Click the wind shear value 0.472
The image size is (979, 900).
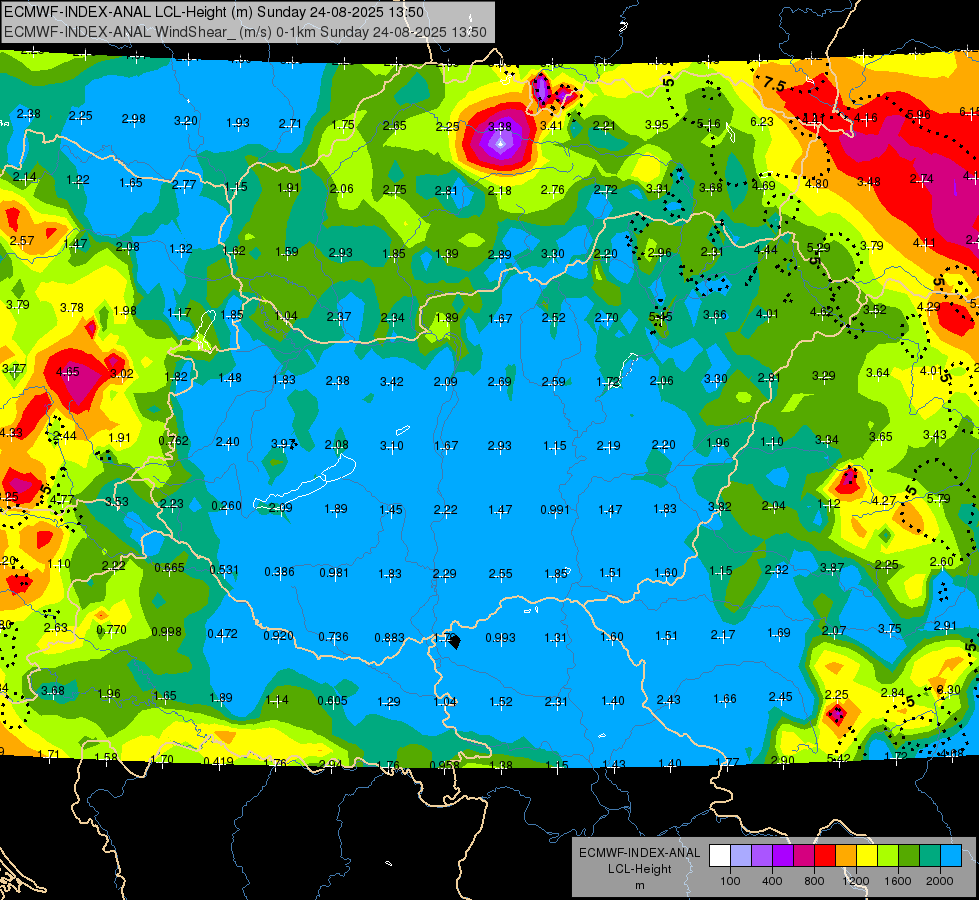[x=222, y=633]
